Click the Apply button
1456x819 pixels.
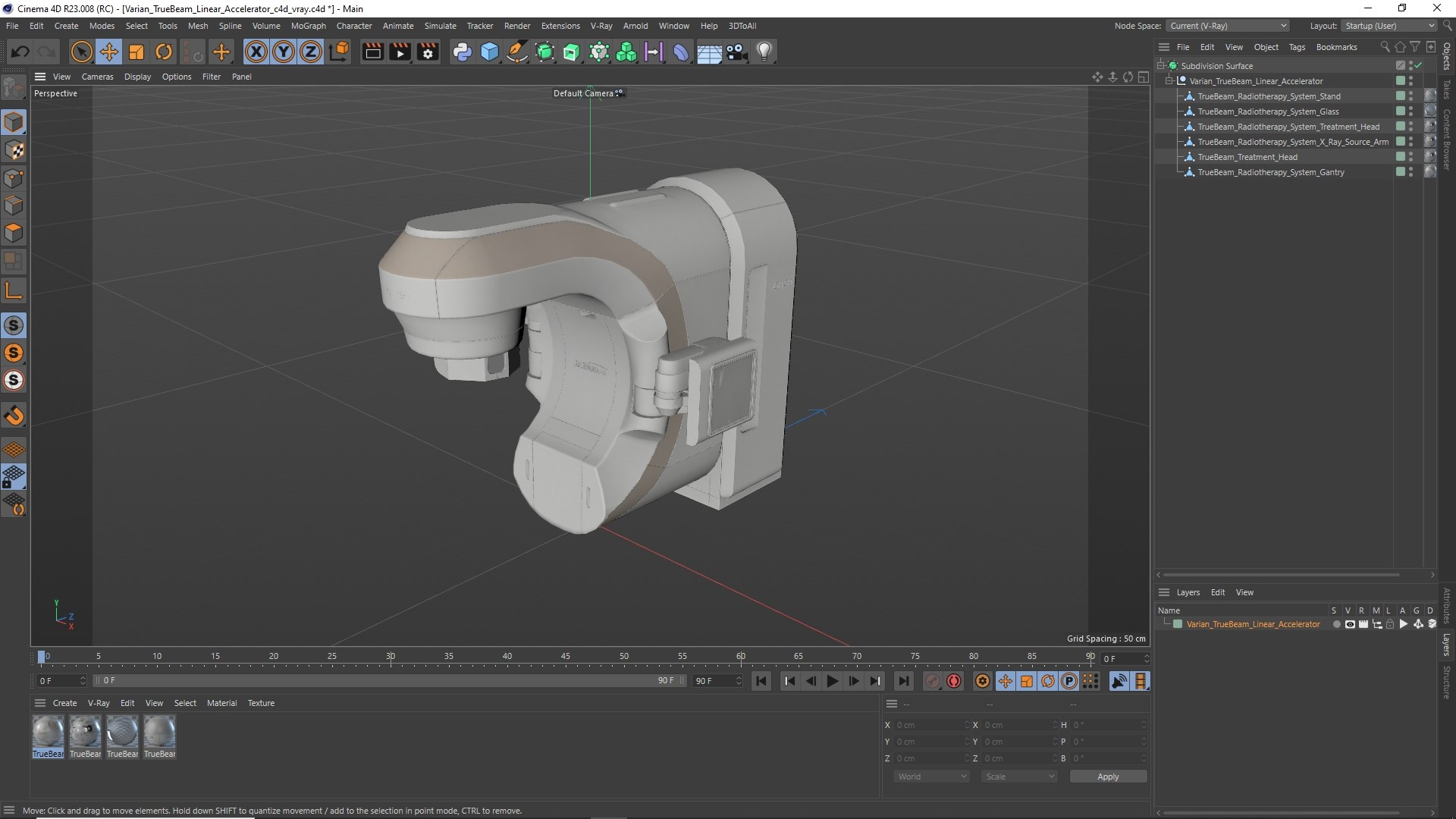(x=1108, y=777)
